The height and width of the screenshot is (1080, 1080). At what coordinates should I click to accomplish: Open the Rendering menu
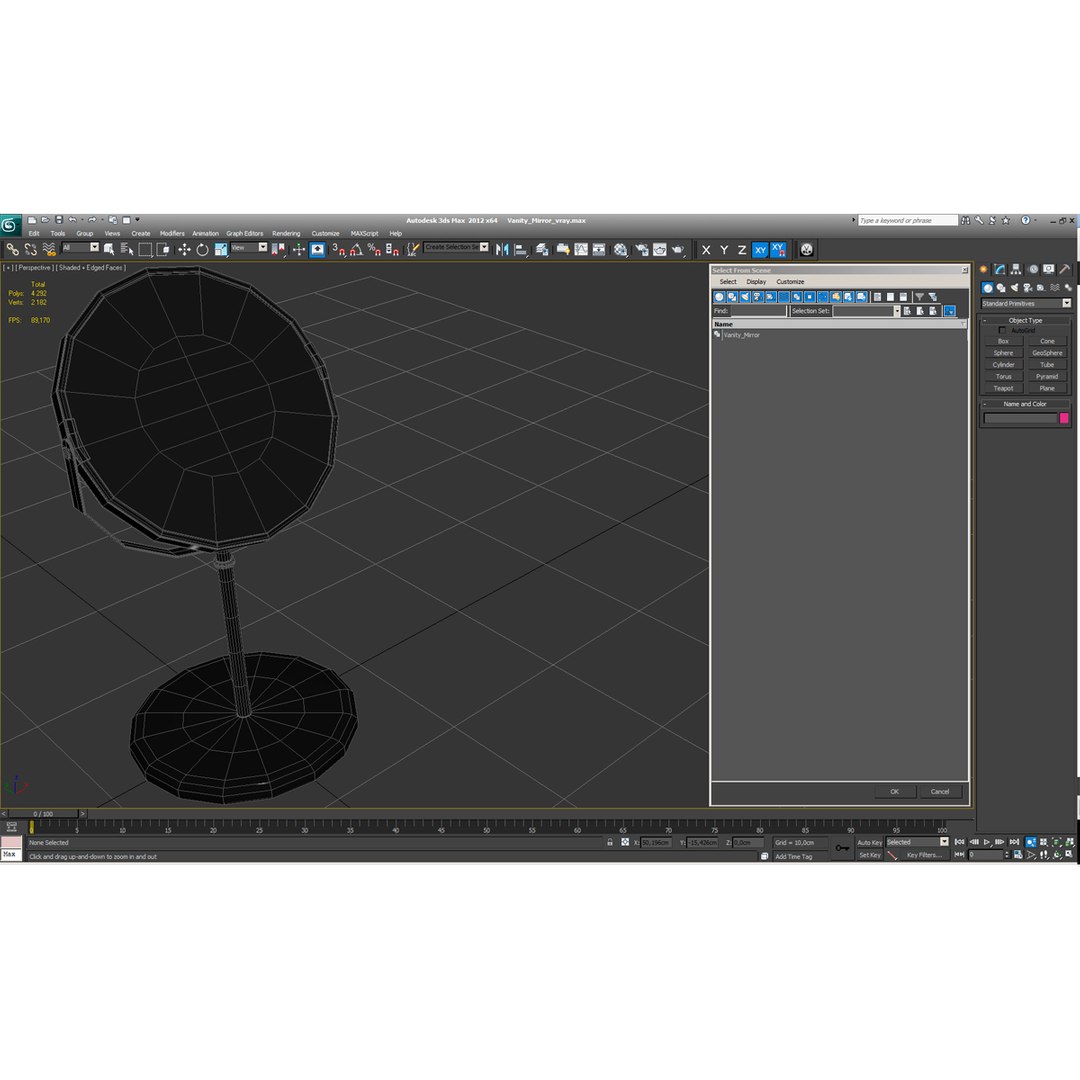tap(286, 233)
